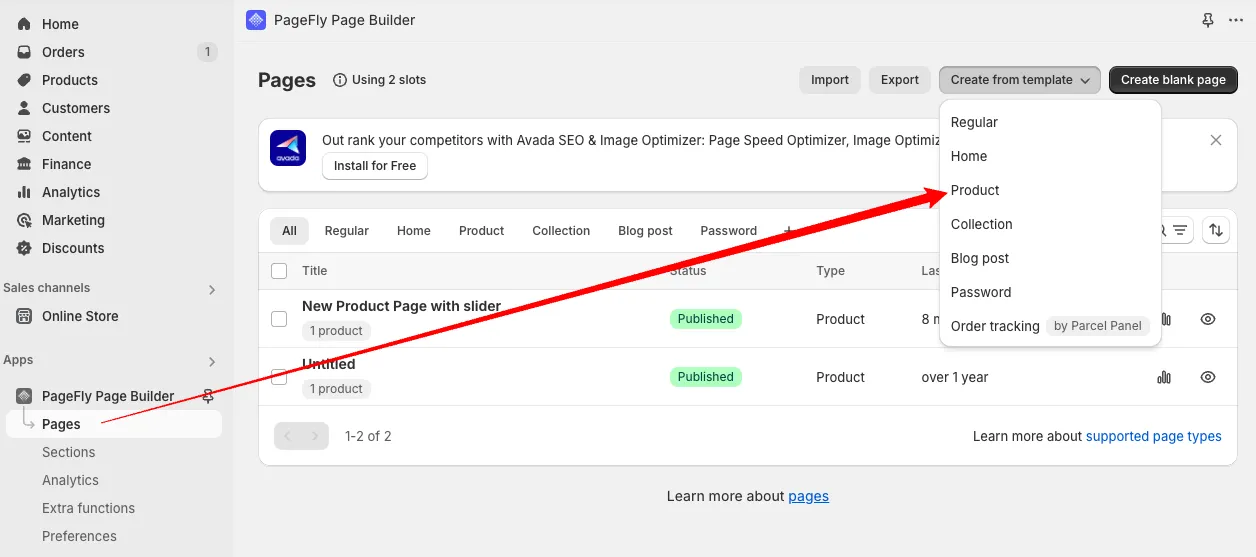Click the Avada app logo in banner

coord(288,148)
